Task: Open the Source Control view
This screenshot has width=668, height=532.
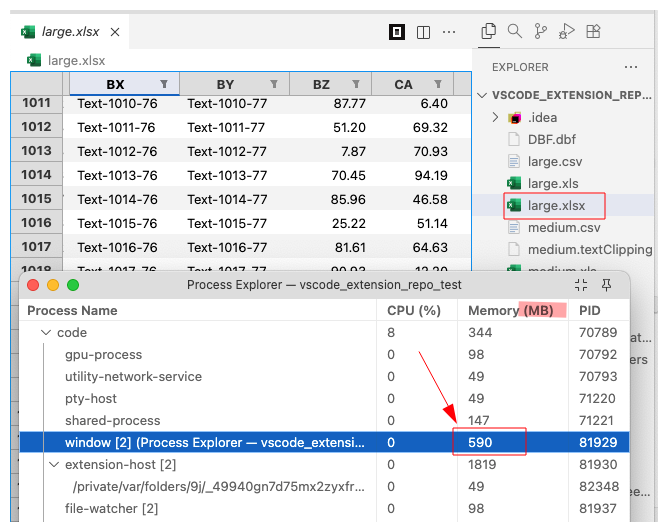Action: click(x=541, y=31)
